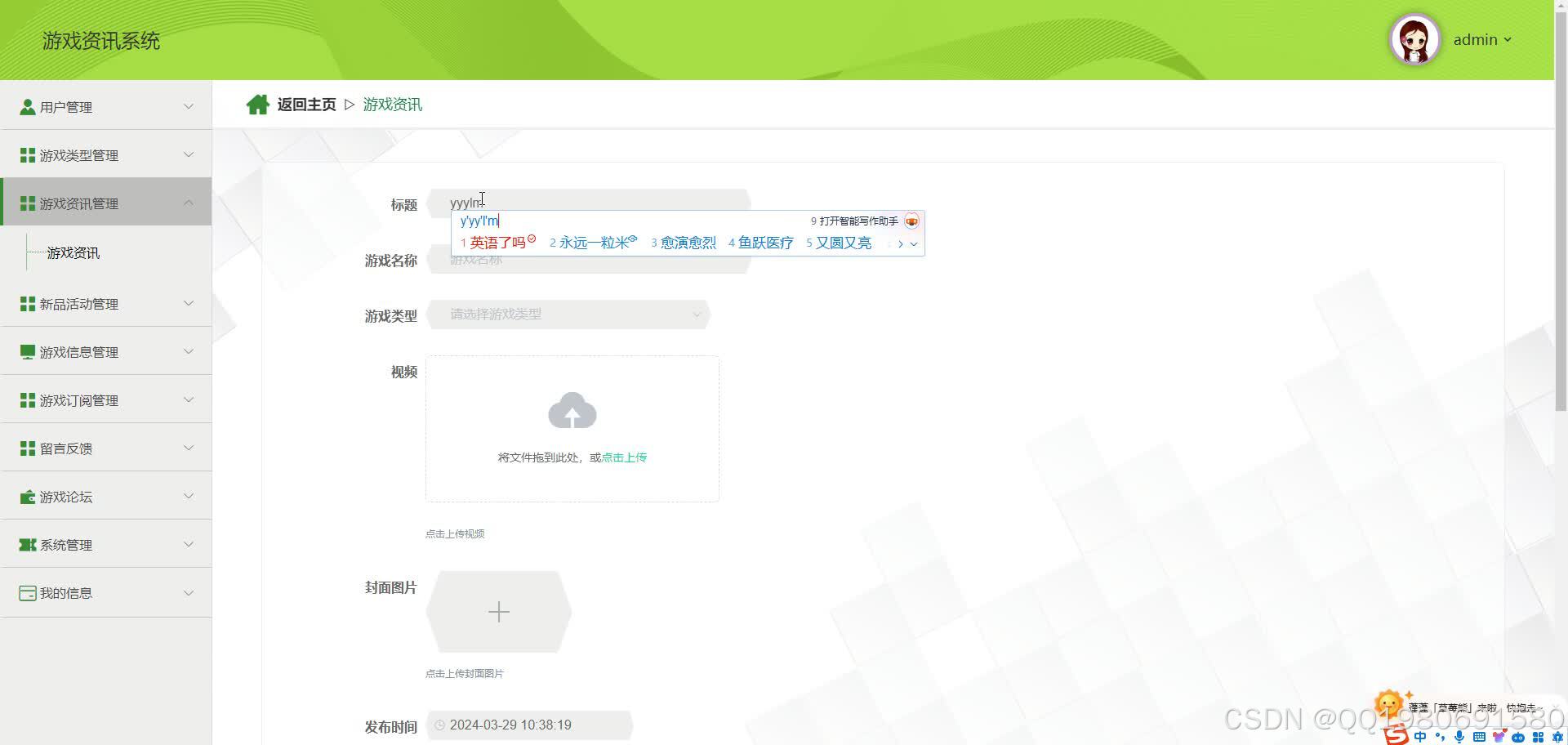Select 游戏资讯 in the sidebar submenu
Image resolution: width=1568 pixels, height=745 pixels.
pyautogui.click(x=73, y=252)
